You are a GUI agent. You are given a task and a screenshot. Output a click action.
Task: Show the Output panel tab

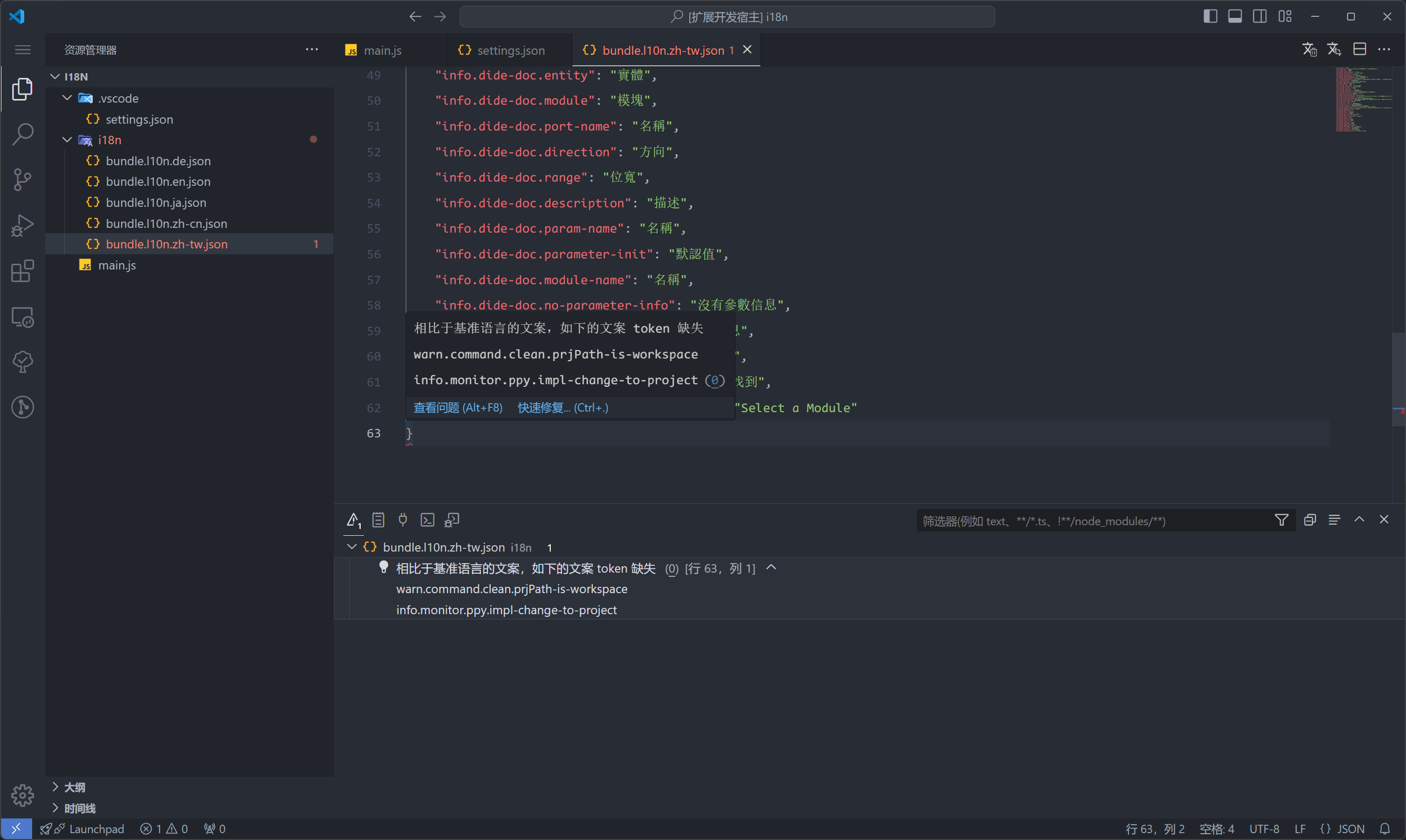378,519
